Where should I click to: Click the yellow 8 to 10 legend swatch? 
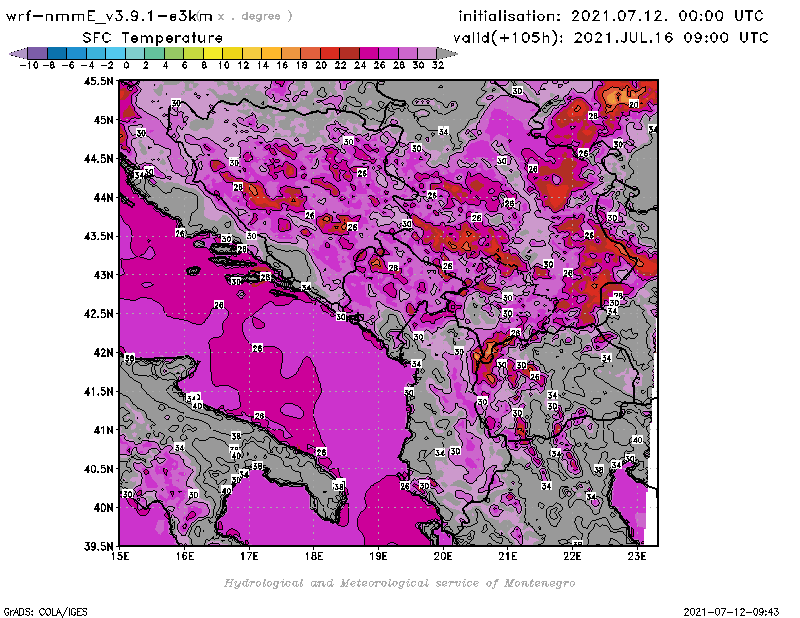213,53
